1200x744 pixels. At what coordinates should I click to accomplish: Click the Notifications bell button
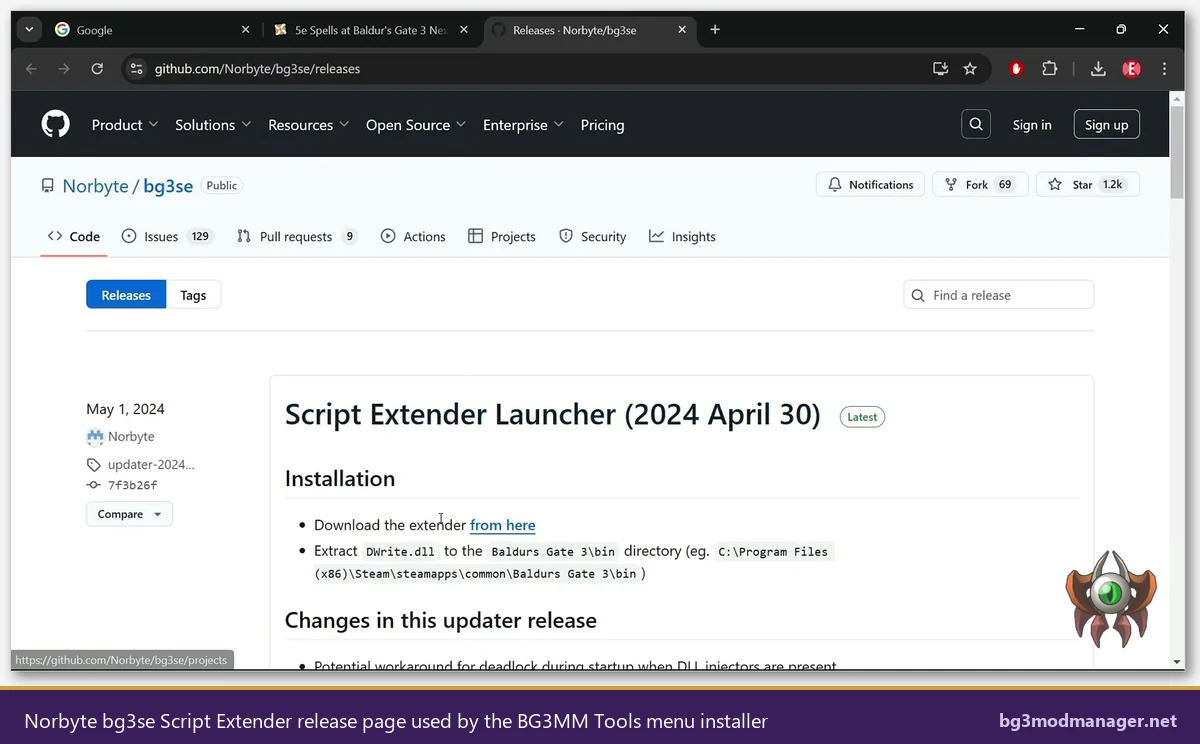pyautogui.click(x=871, y=185)
